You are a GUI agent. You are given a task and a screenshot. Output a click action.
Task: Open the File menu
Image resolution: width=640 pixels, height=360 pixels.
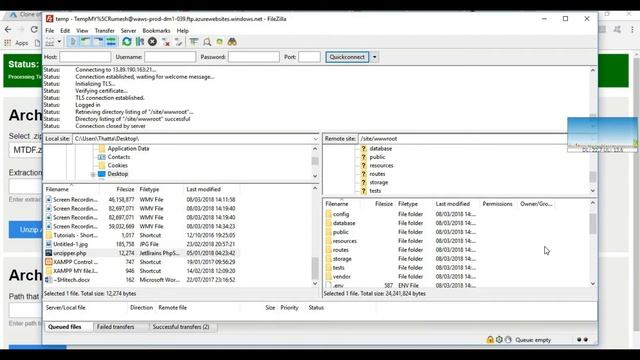[x=49, y=31]
